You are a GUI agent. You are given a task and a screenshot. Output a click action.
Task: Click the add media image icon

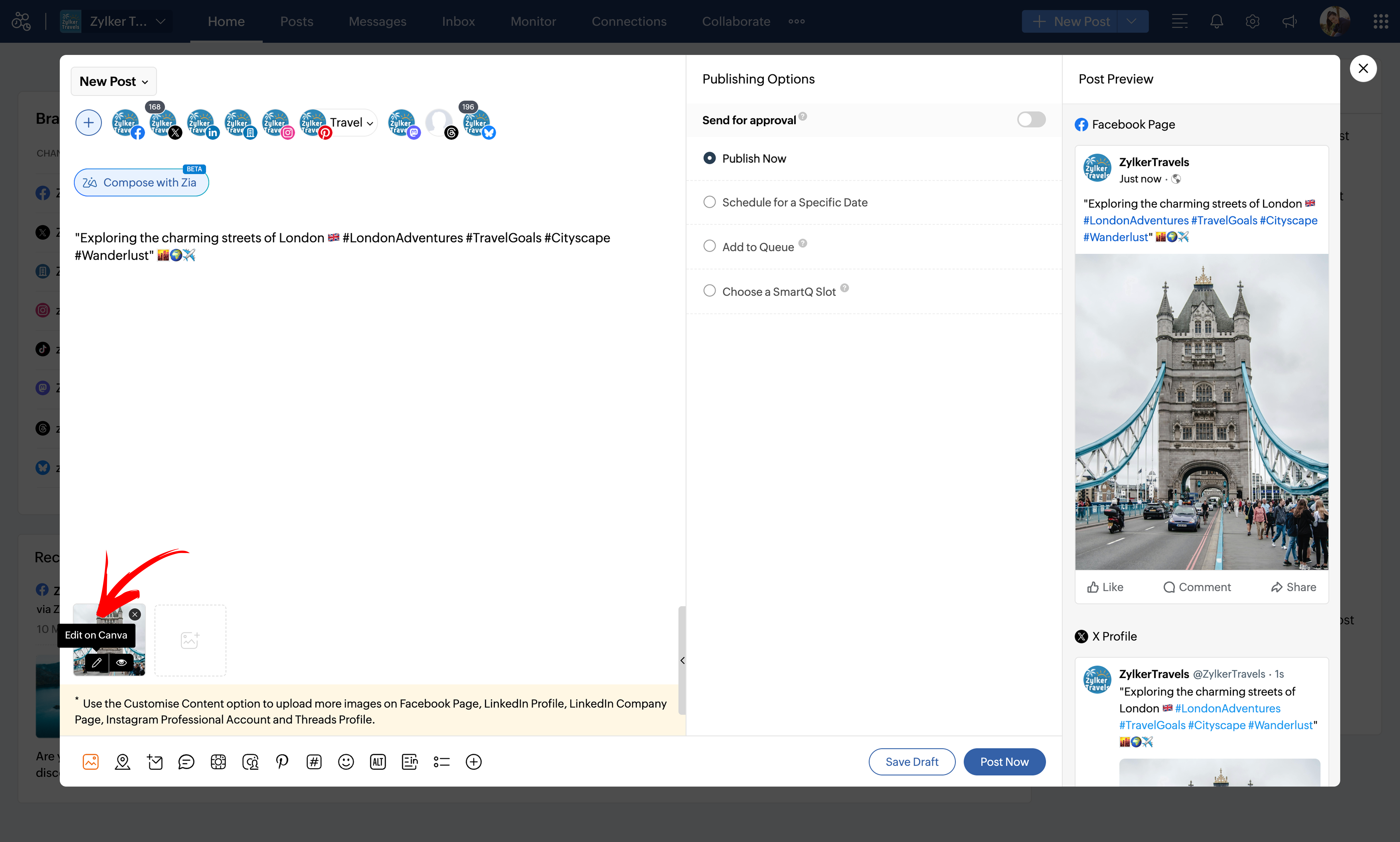click(91, 762)
